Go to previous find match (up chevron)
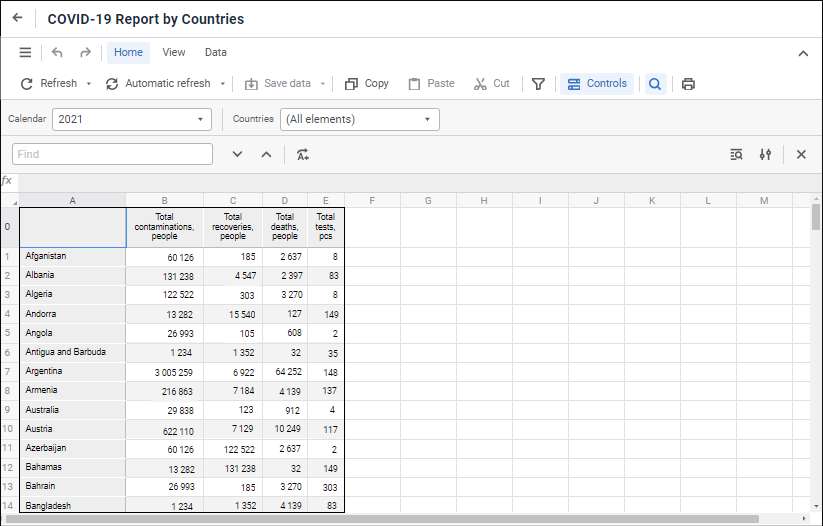Screen dimensions: 823x526 click(266, 154)
